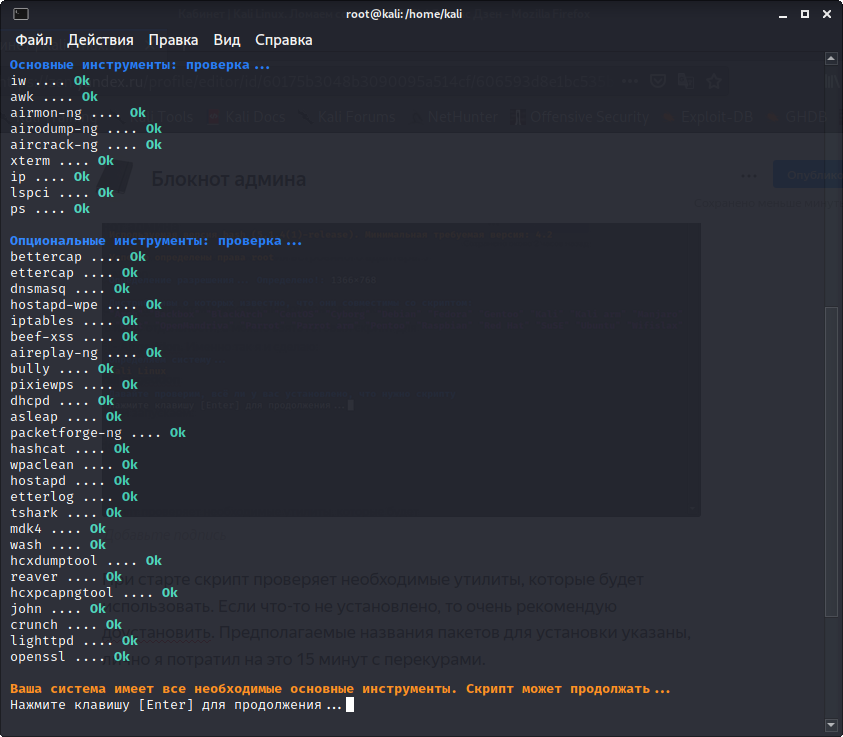Click the 'etterlog' line

click(74, 497)
